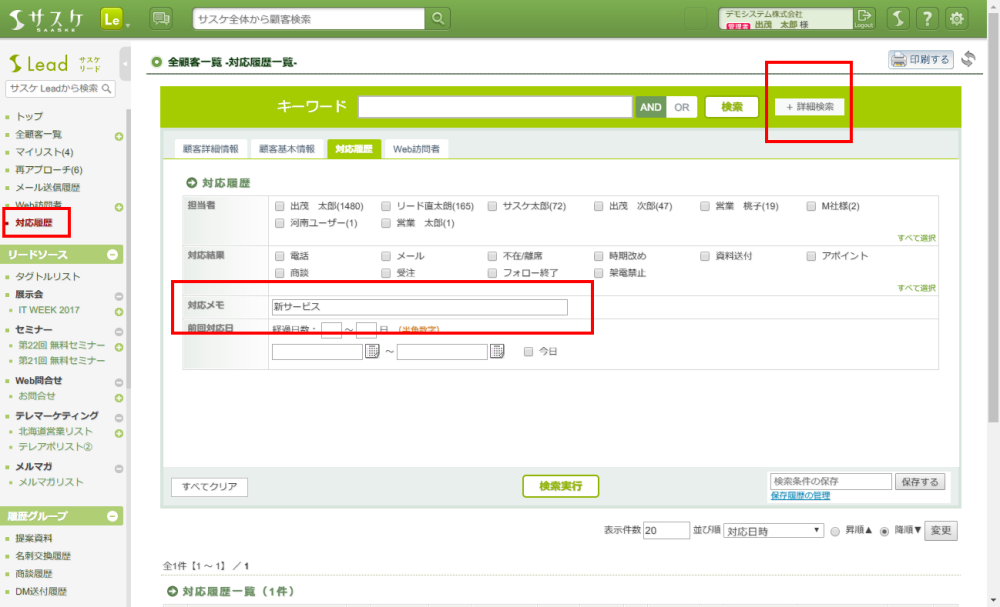The height and width of the screenshot is (607, 1000).
Task: Click the magnifier search icon in top bar
Action: 438,19
